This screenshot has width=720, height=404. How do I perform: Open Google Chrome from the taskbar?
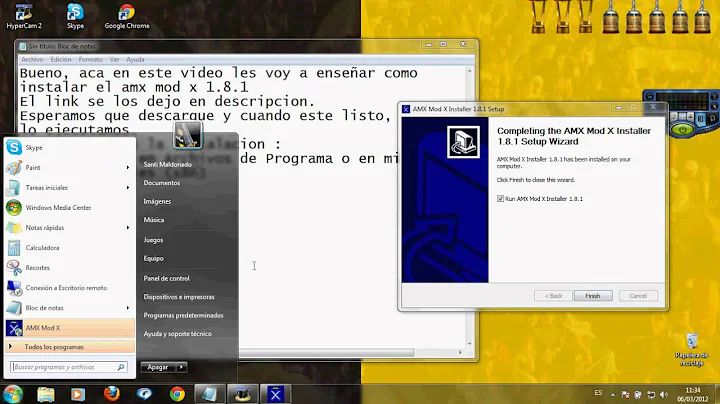177,394
